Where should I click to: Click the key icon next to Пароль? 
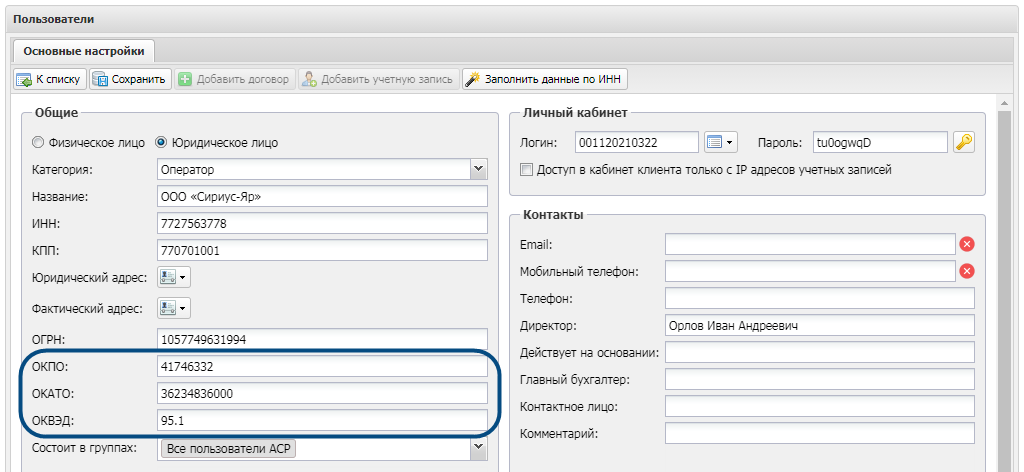pos(964,142)
